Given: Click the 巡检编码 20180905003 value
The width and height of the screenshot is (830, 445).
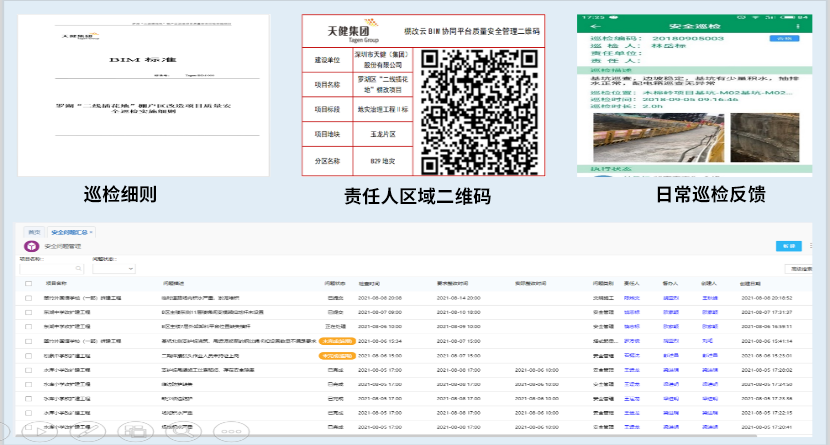Looking at the screenshot, I should (x=688, y=39).
